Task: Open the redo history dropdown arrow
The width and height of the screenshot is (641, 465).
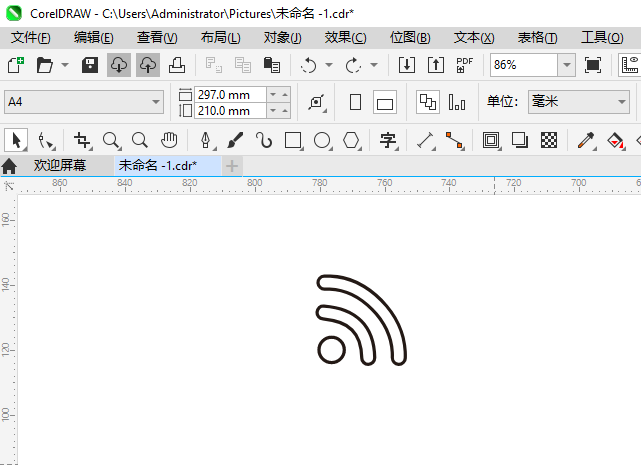Action: tap(374, 65)
